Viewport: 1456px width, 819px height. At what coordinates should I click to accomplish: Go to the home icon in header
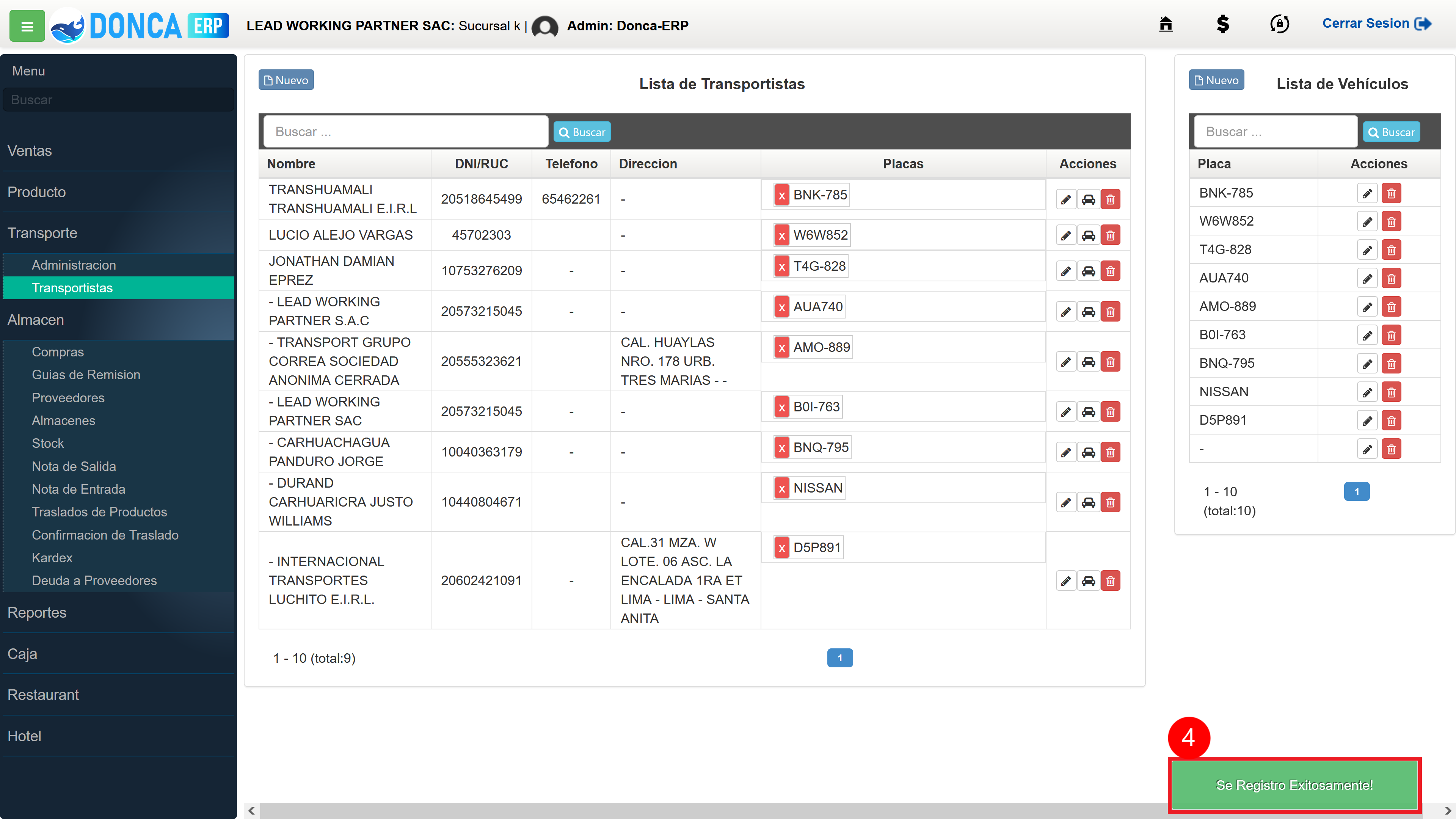tap(1166, 24)
